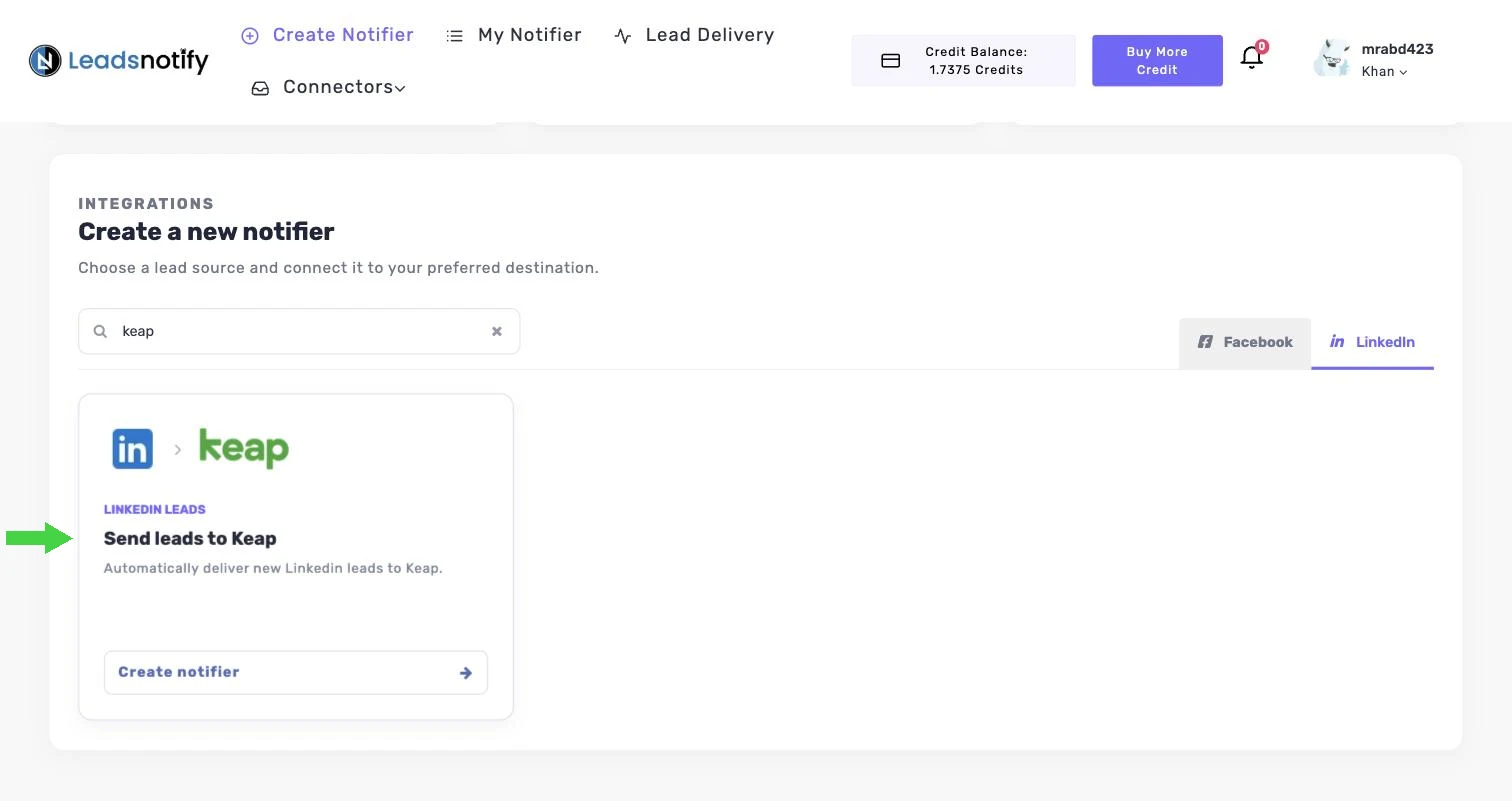Screen dimensions: 1512x801
Task: Click the arrow icon in Create notifier button
Action: click(465, 673)
